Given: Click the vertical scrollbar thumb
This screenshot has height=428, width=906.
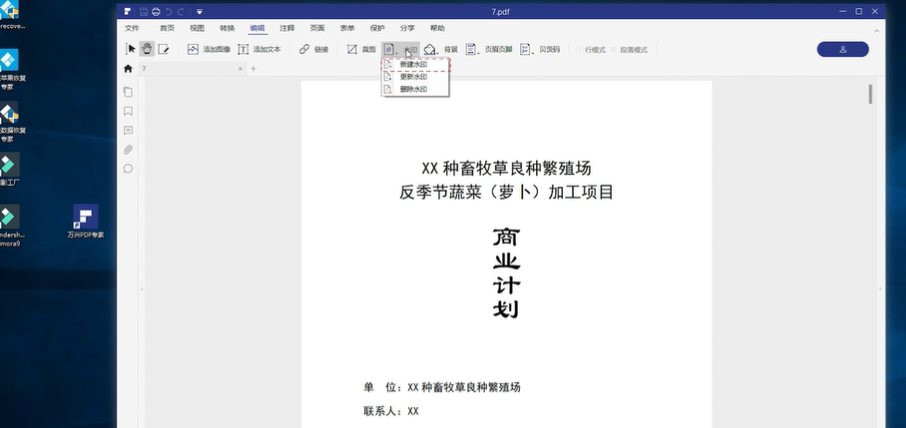Looking at the screenshot, I should point(870,94).
